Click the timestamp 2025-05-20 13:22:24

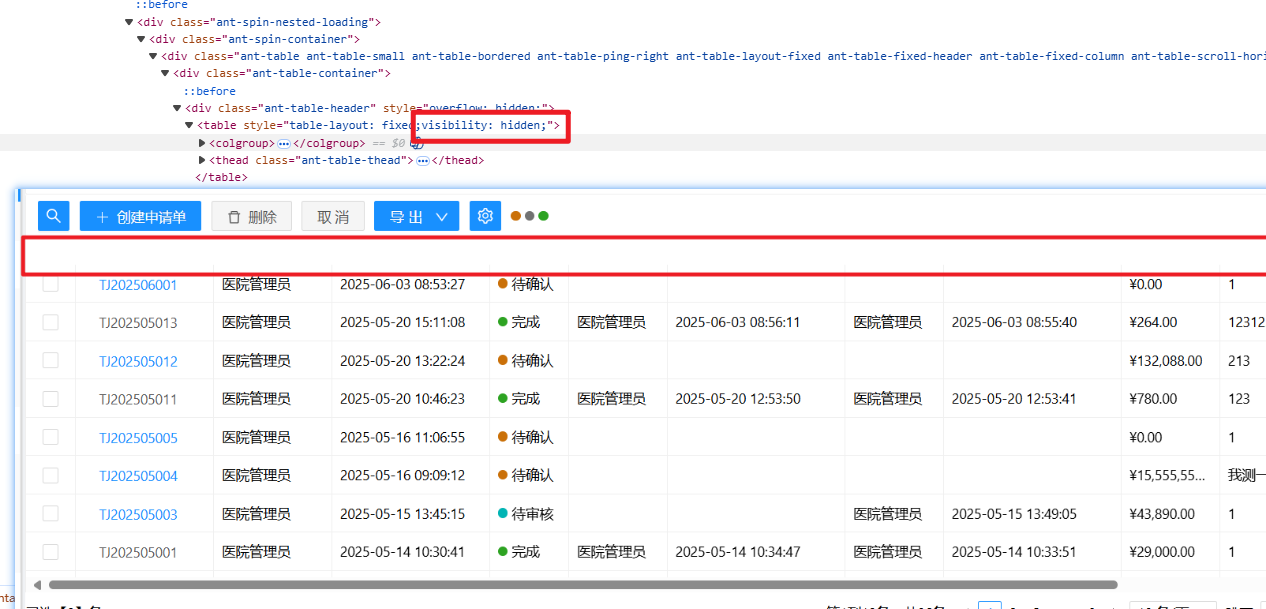[402, 361]
